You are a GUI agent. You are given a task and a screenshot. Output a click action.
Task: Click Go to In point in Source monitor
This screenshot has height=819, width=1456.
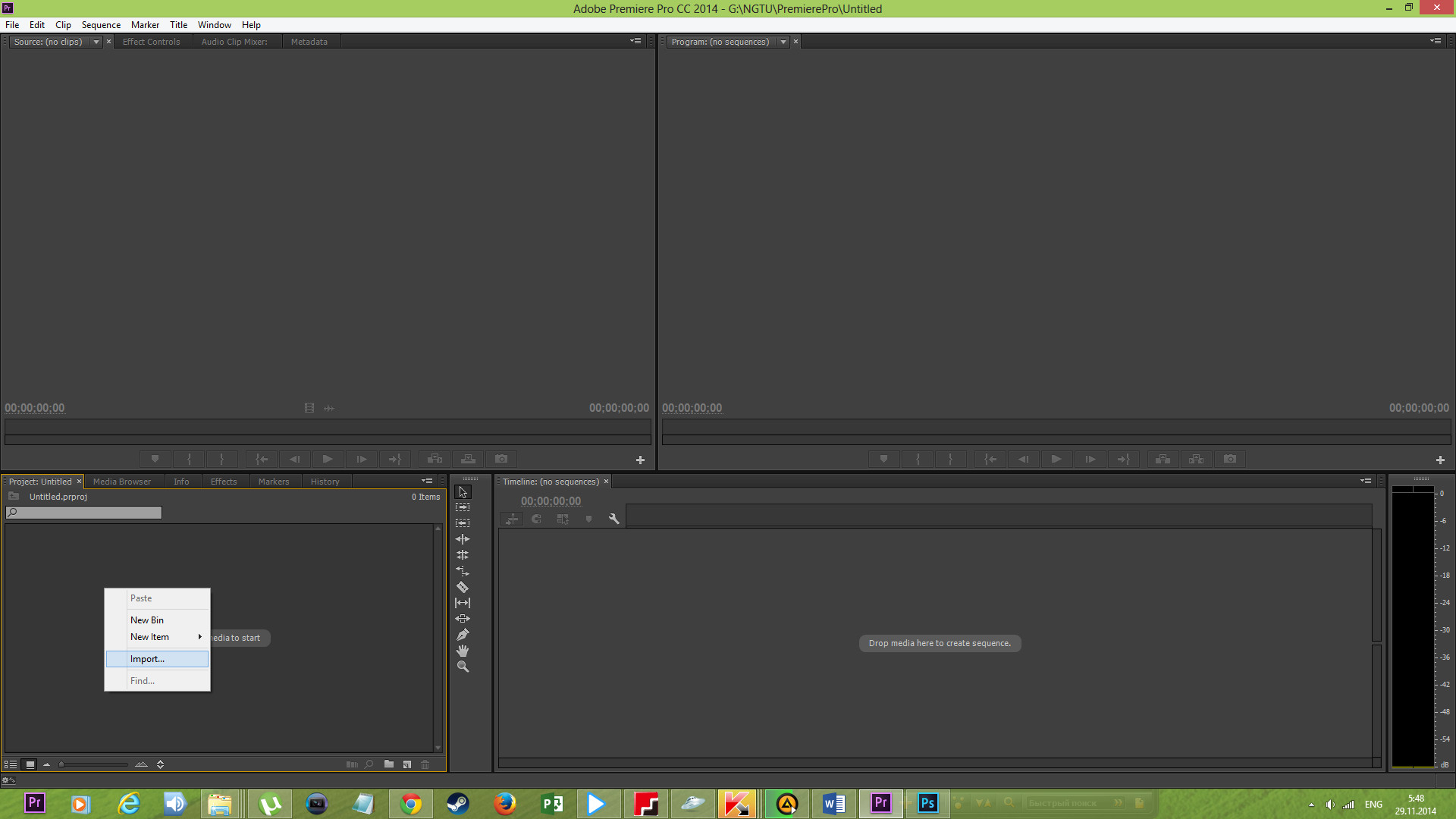pos(262,459)
